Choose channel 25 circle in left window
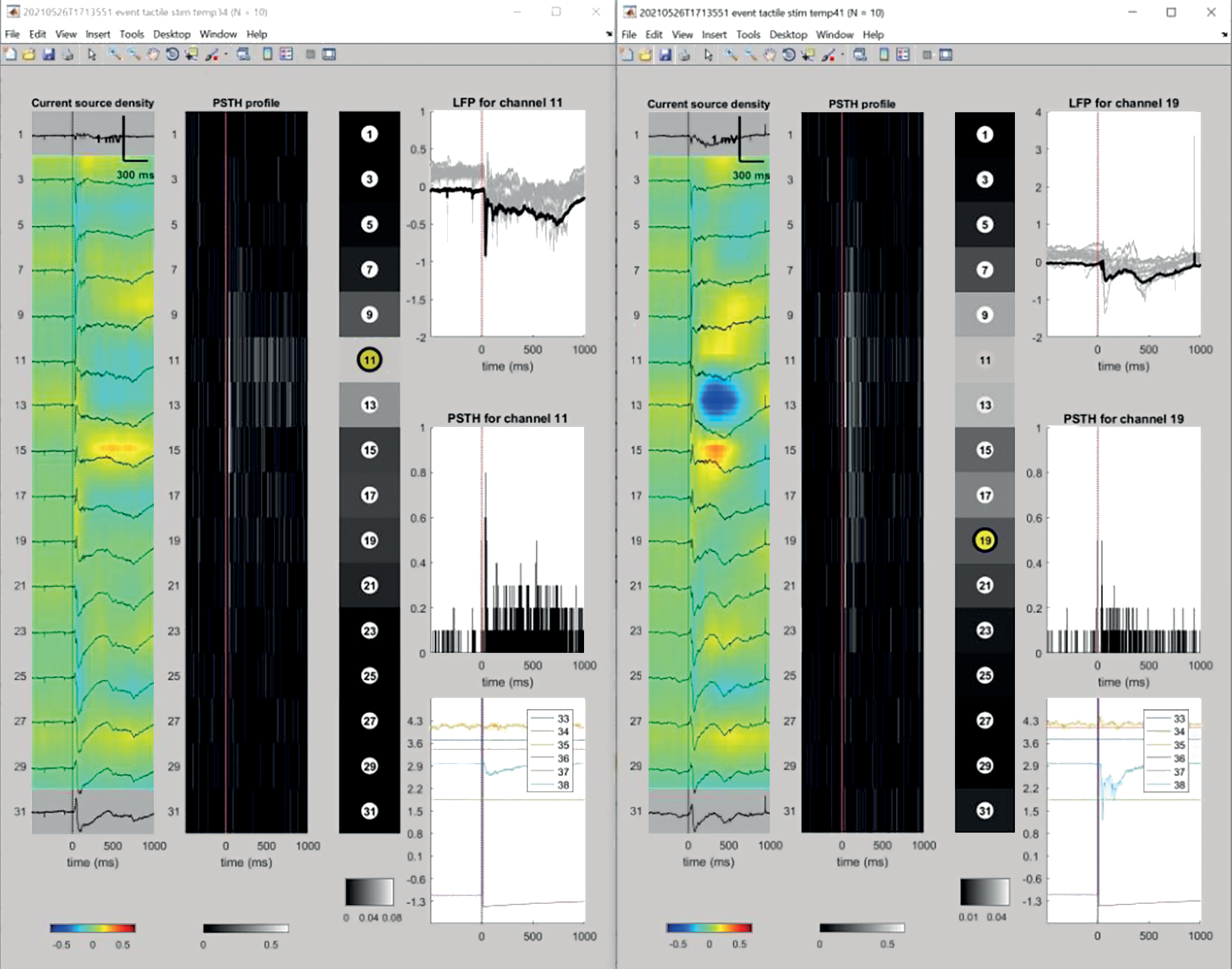Screen dimensions: 1232x969 pyautogui.click(x=370, y=676)
